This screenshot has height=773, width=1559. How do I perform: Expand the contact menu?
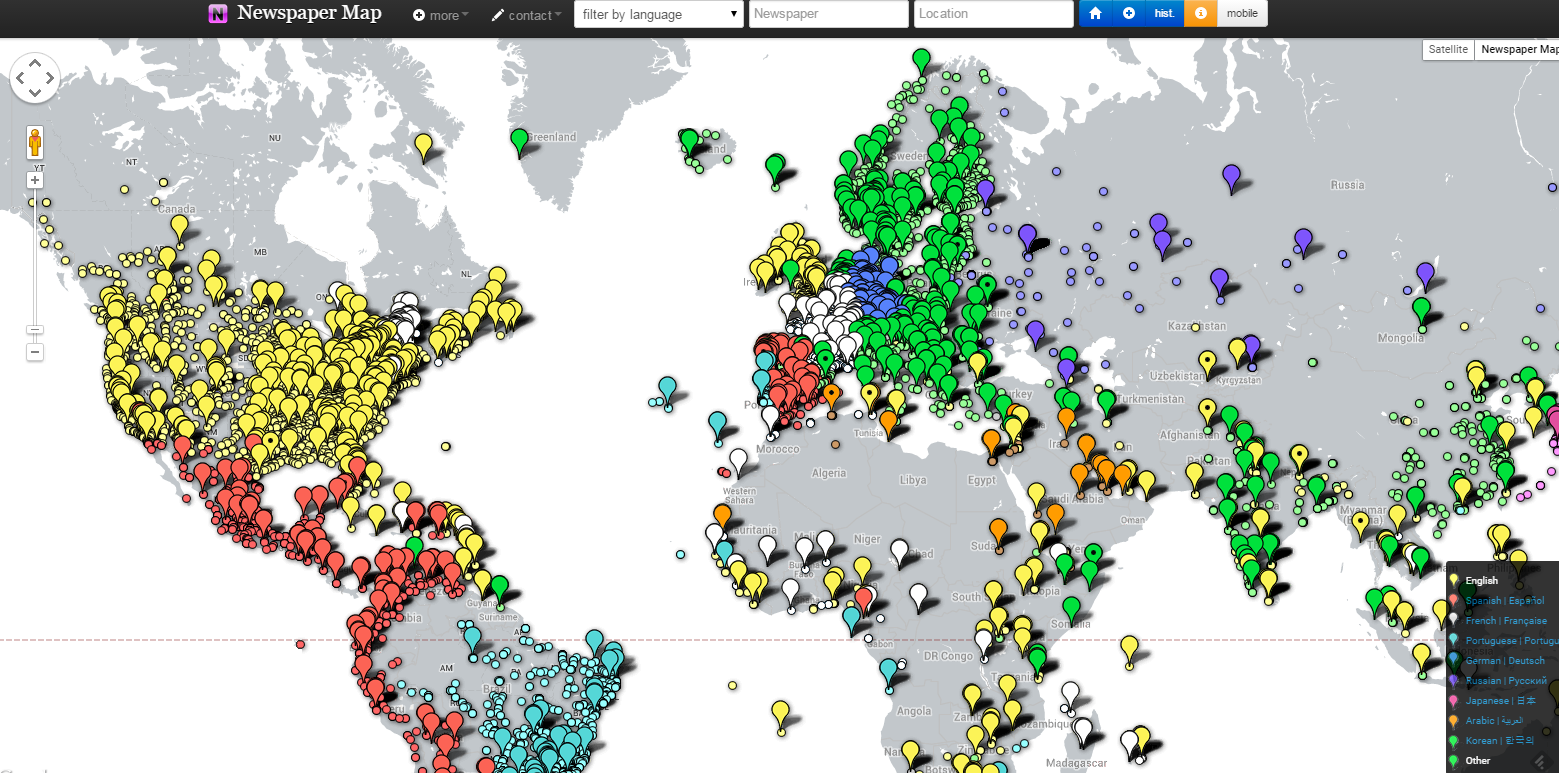click(526, 15)
